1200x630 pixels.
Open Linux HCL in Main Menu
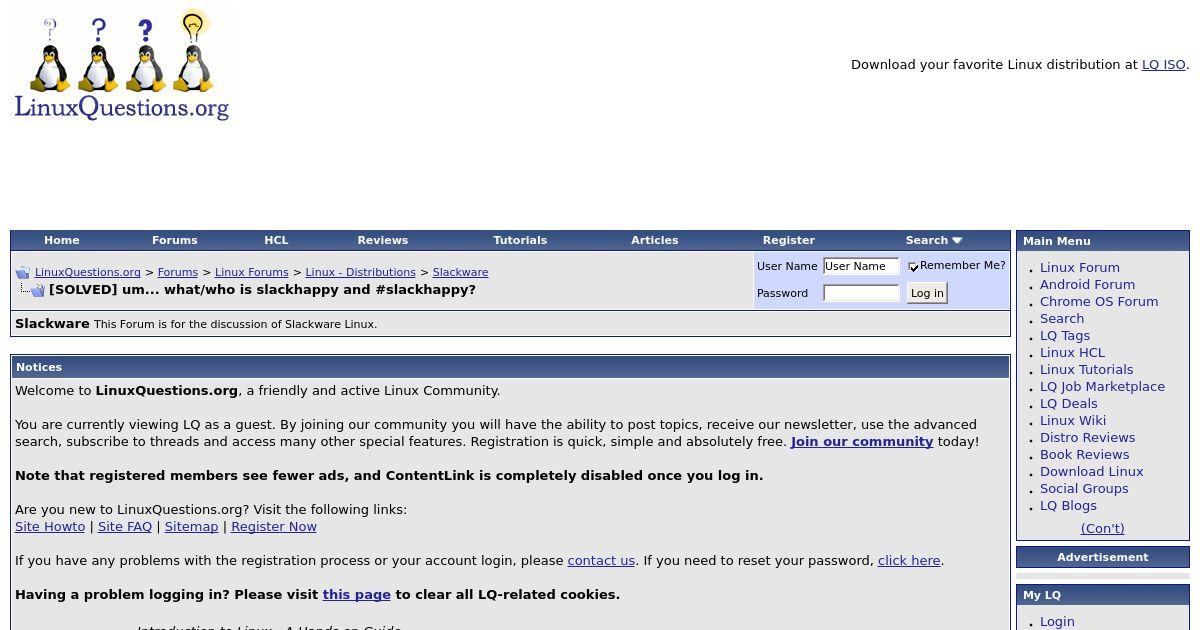pos(1072,353)
